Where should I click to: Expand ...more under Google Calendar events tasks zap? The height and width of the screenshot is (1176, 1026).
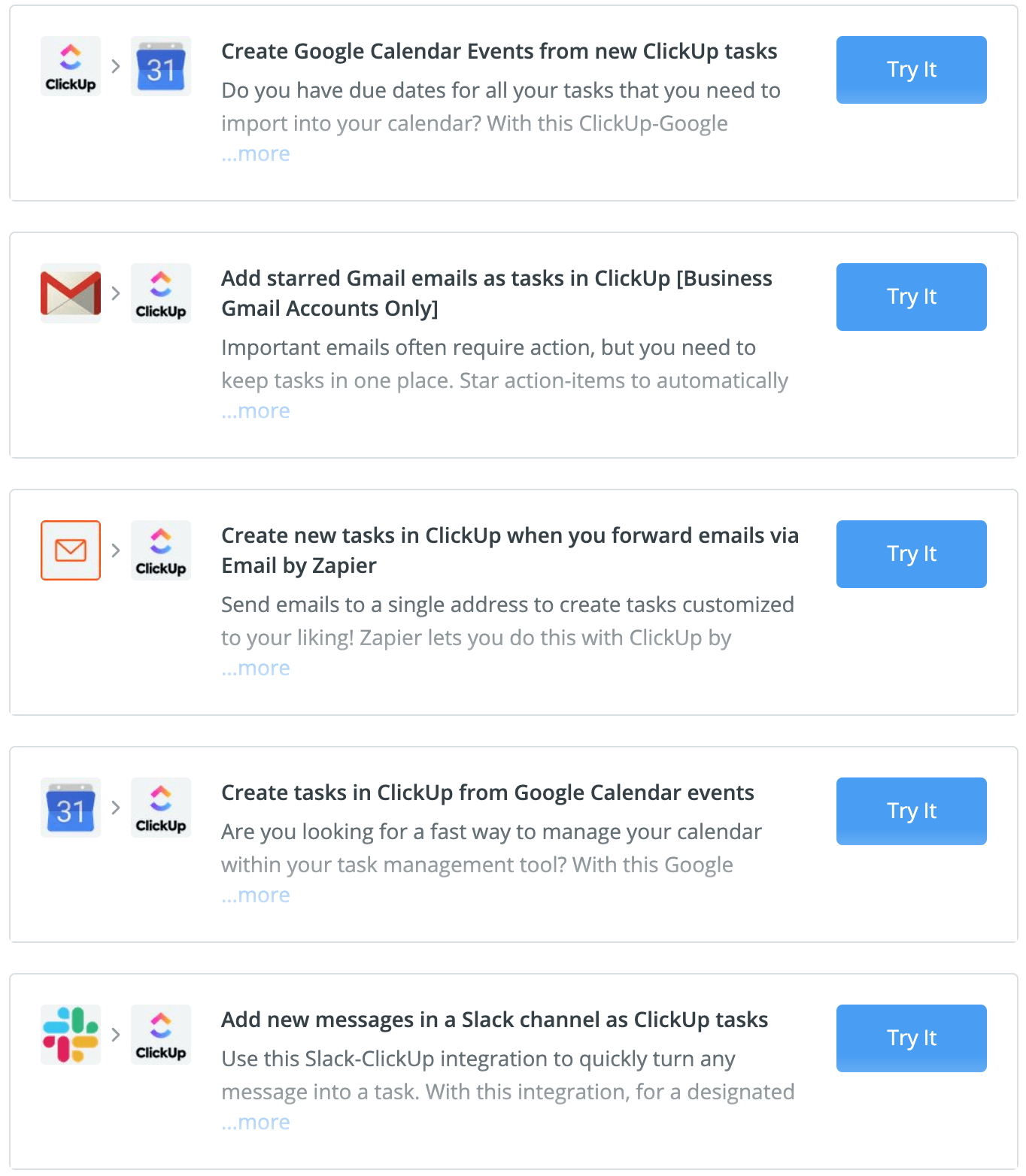(256, 896)
